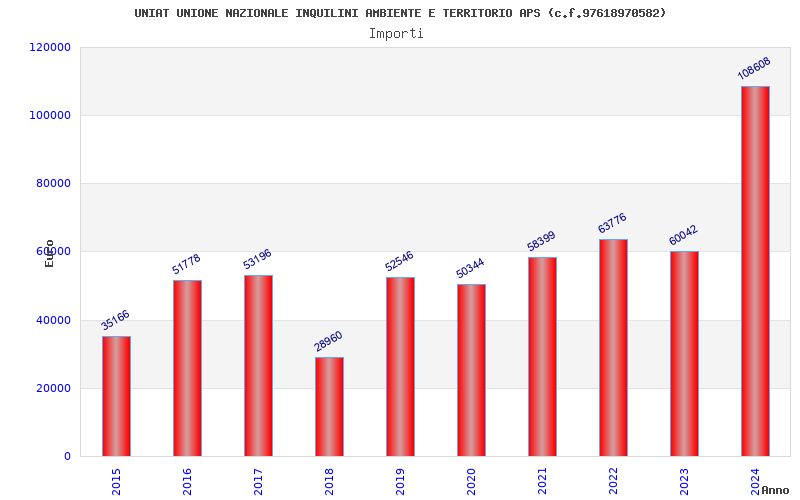Click the x-axis year label 2024
Image resolution: width=800 pixels, height=500 pixels.
pyautogui.click(x=755, y=481)
